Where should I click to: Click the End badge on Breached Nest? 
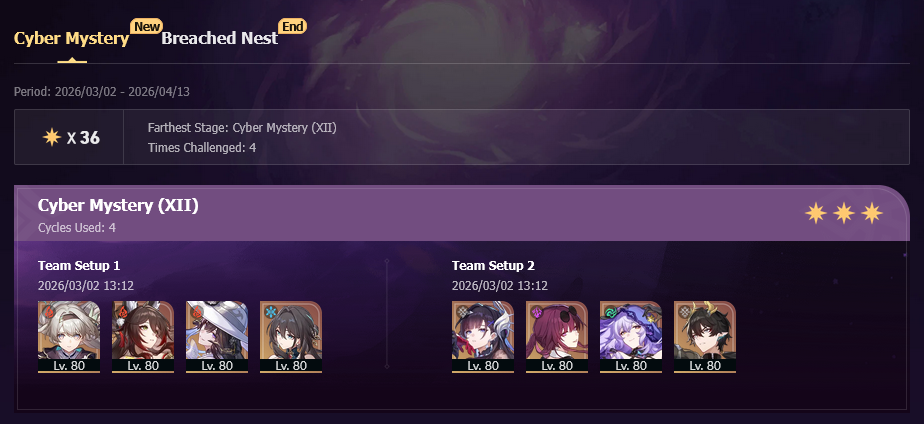click(x=293, y=26)
